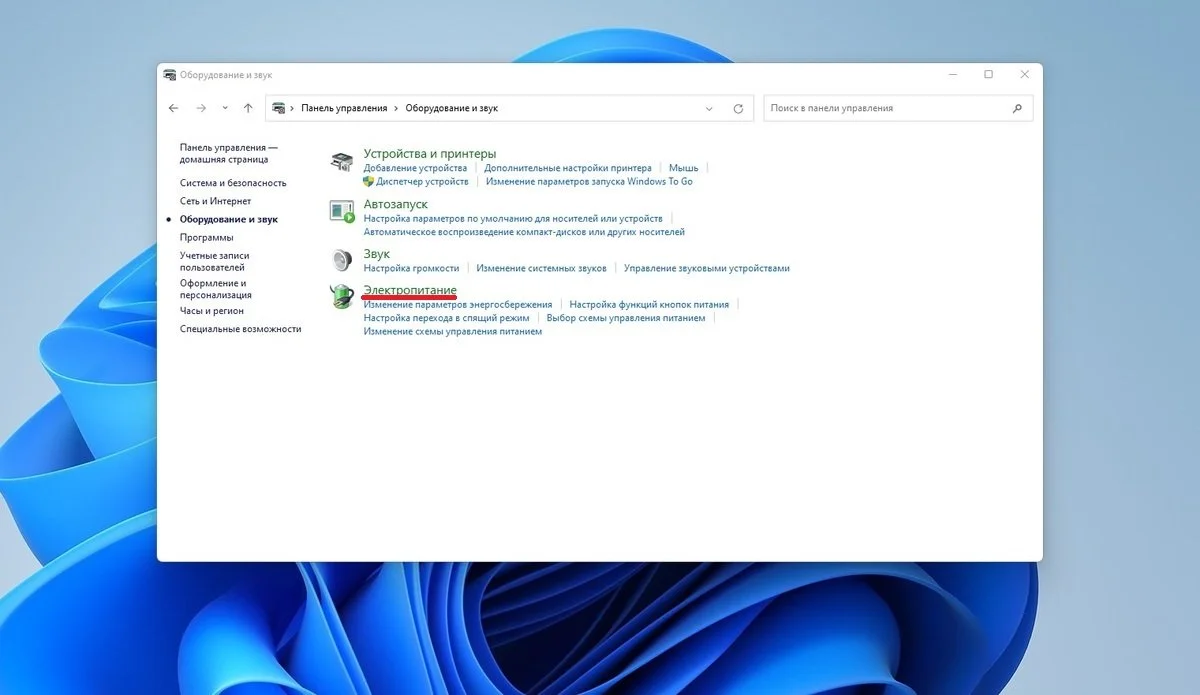
Task: Click Изменение параметров энергосбережения link
Action: (x=458, y=304)
